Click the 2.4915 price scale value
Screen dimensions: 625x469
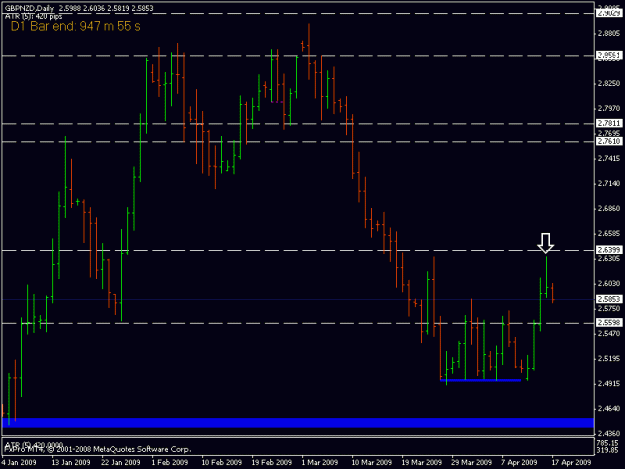(609, 384)
